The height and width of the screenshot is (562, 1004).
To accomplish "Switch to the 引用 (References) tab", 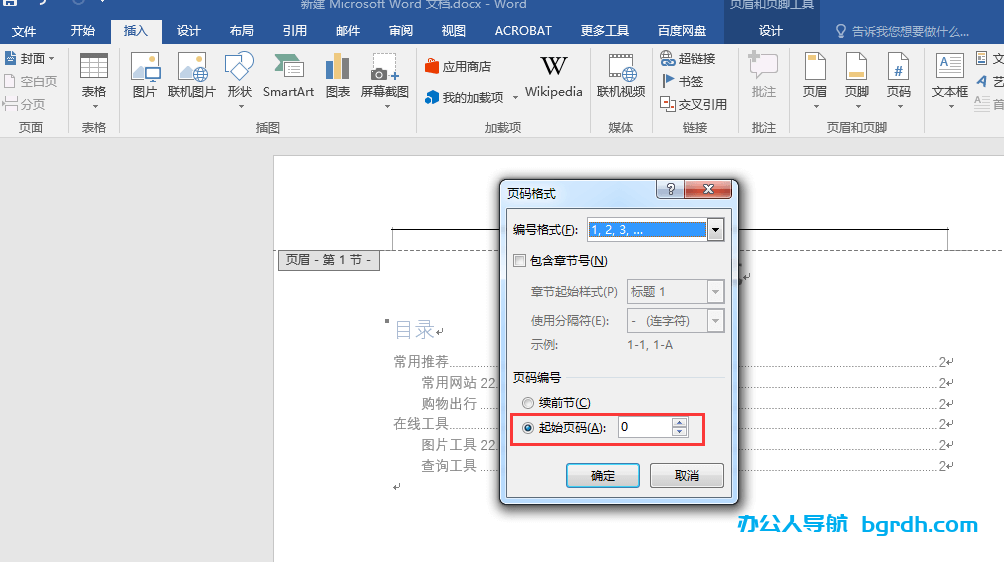I will click(295, 31).
